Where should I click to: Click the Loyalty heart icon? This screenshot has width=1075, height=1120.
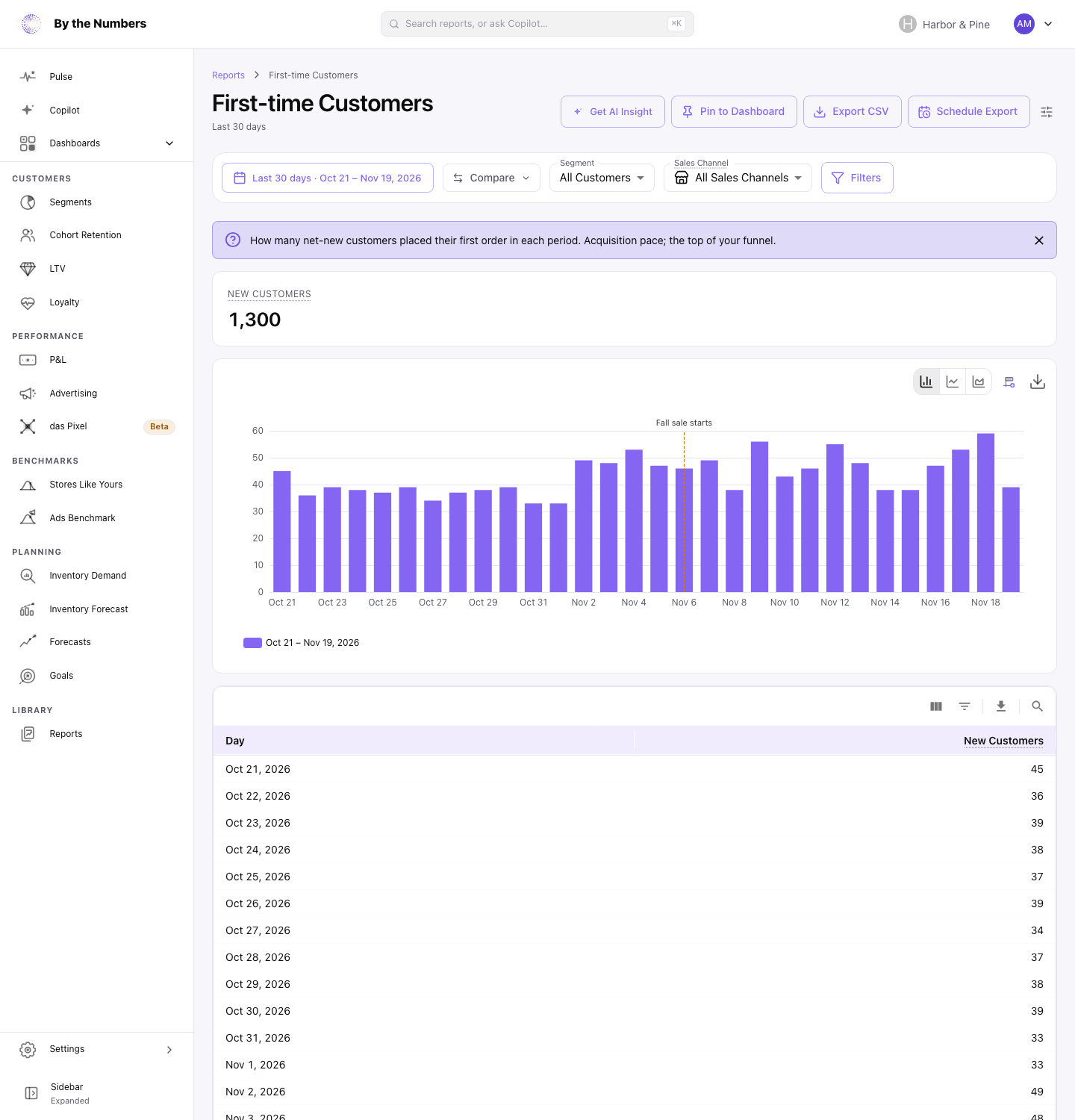point(28,302)
